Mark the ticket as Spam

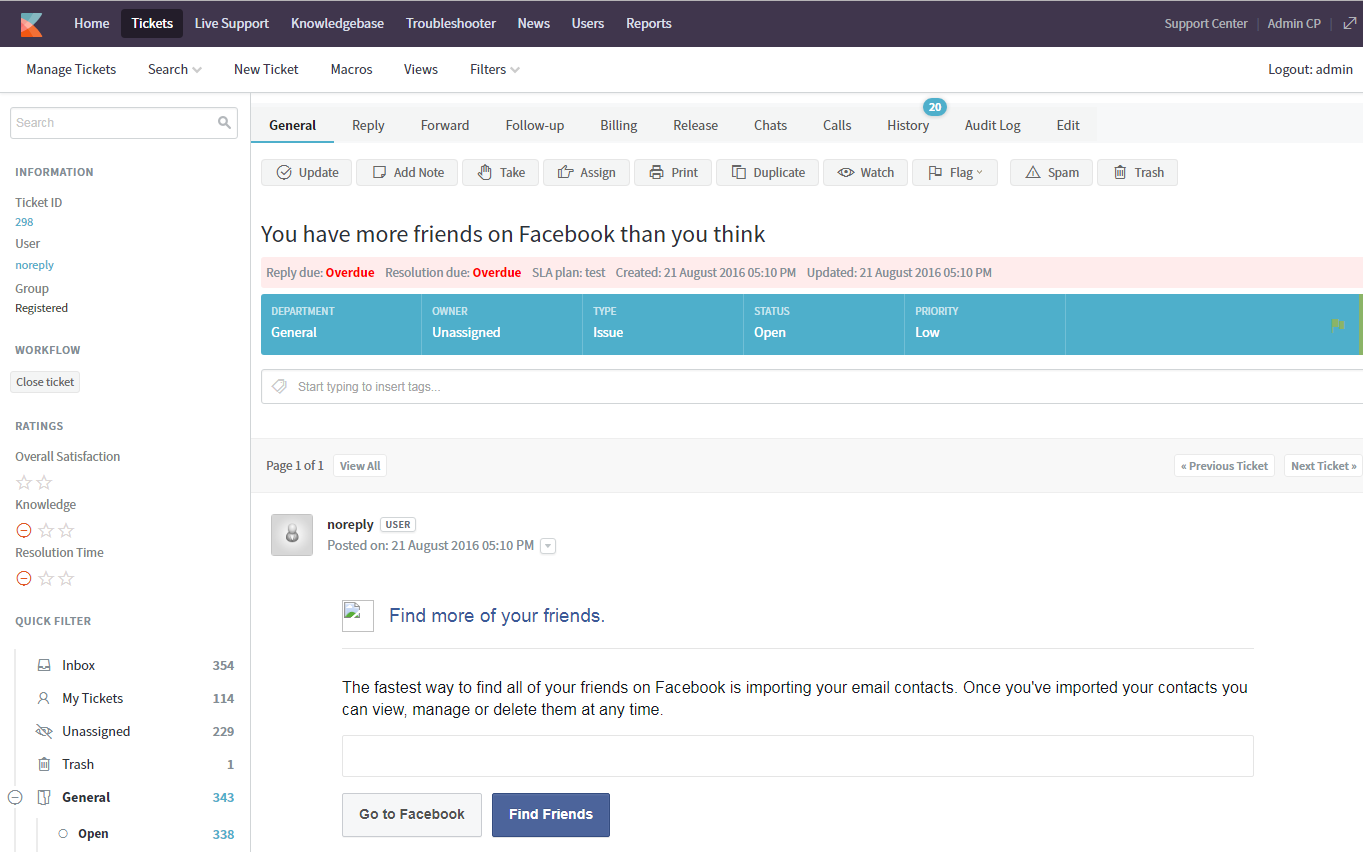pos(1051,172)
